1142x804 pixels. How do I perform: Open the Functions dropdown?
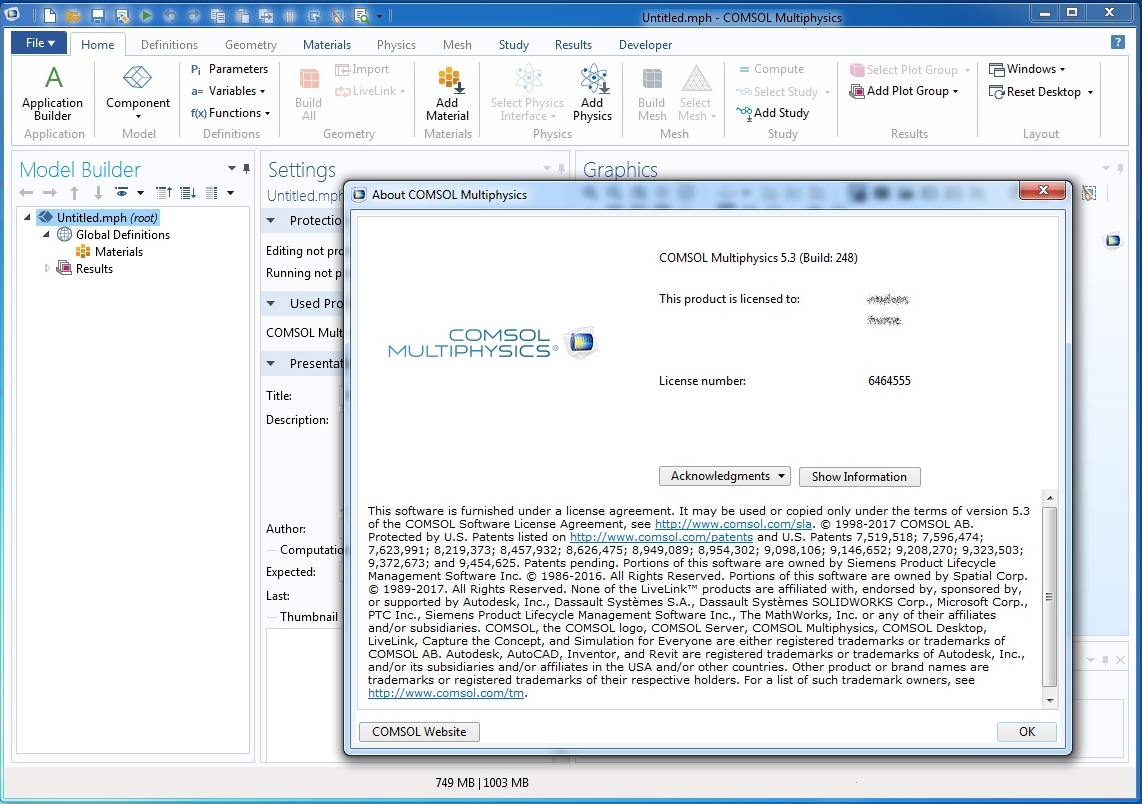point(230,113)
